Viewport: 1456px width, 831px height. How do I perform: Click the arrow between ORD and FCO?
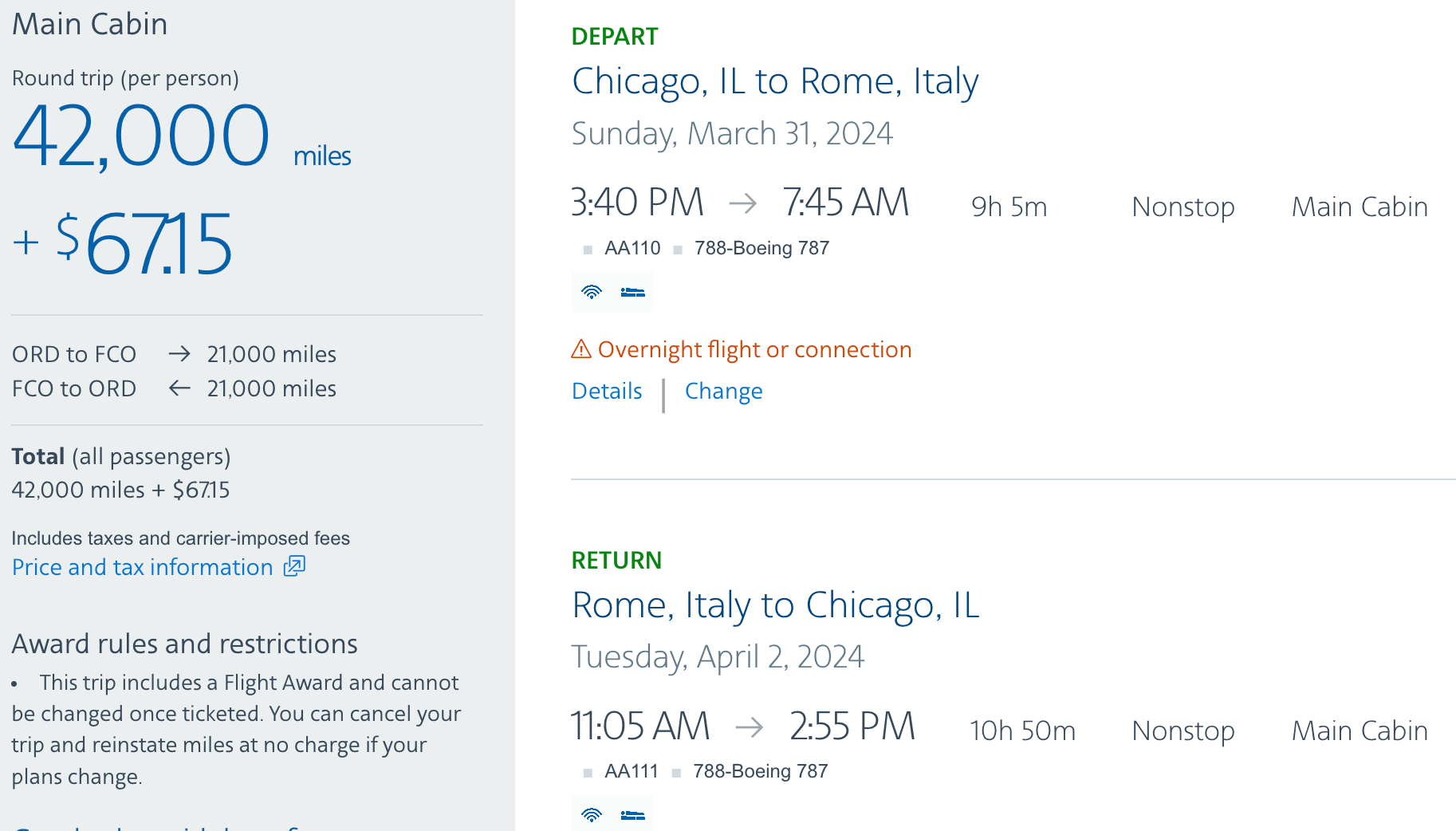[180, 353]
